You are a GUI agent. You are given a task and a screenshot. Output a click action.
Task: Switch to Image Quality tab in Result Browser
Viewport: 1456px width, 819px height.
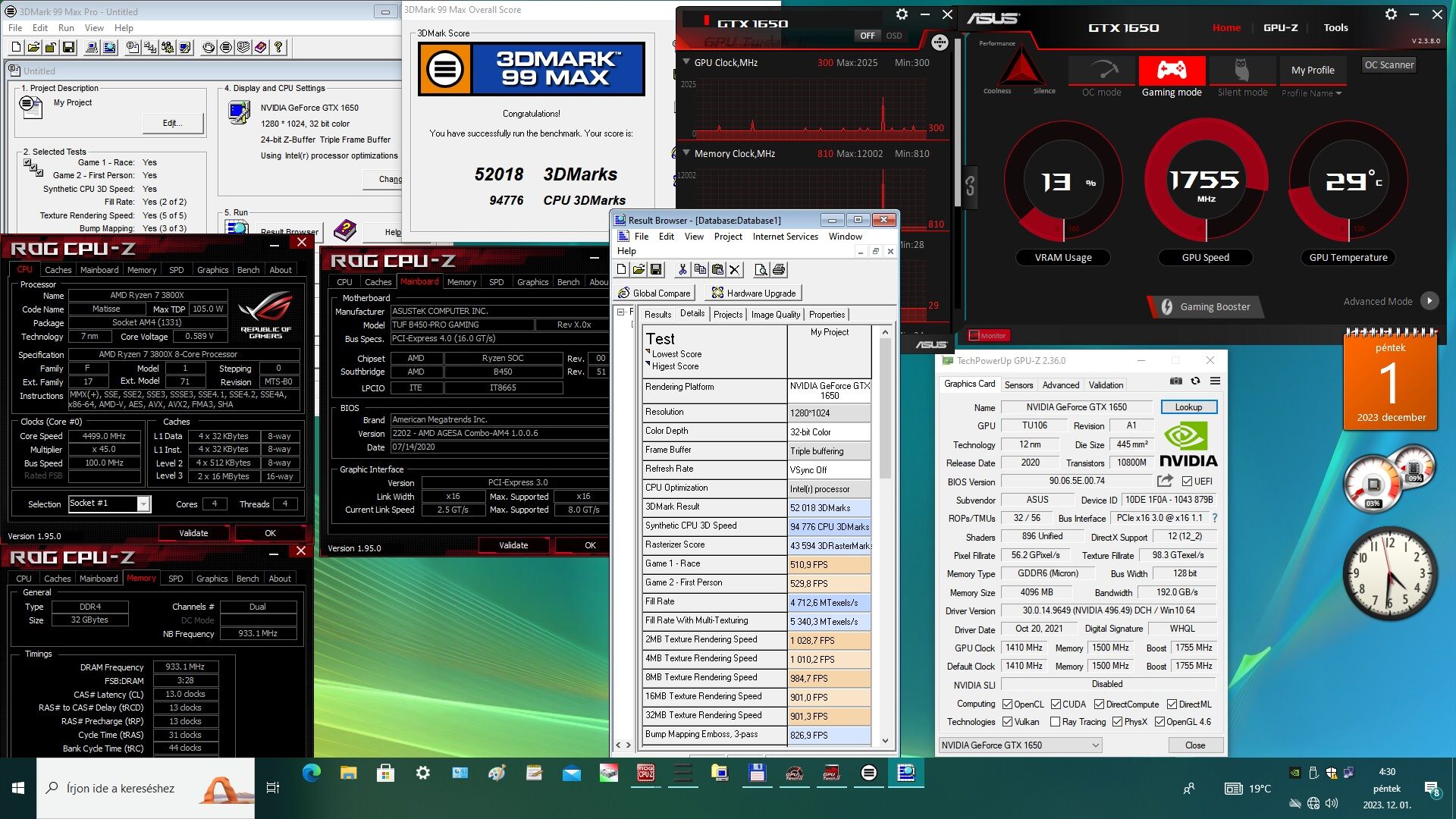(x=775, y=315)
